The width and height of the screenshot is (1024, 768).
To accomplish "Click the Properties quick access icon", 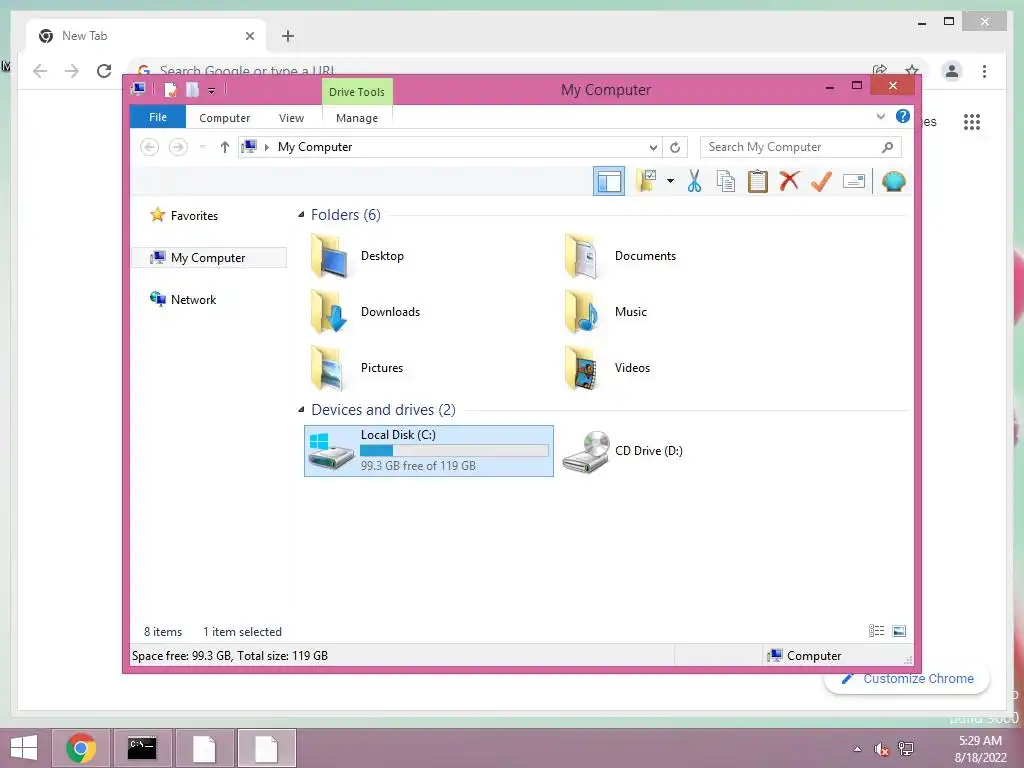I will pyautogui.click(x=170, y=89).
